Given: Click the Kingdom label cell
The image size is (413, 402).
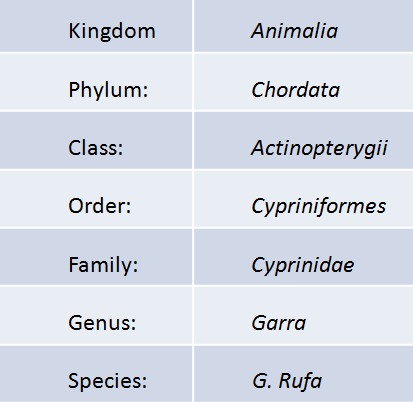Looking at the screenshot, I should (96, 26).
